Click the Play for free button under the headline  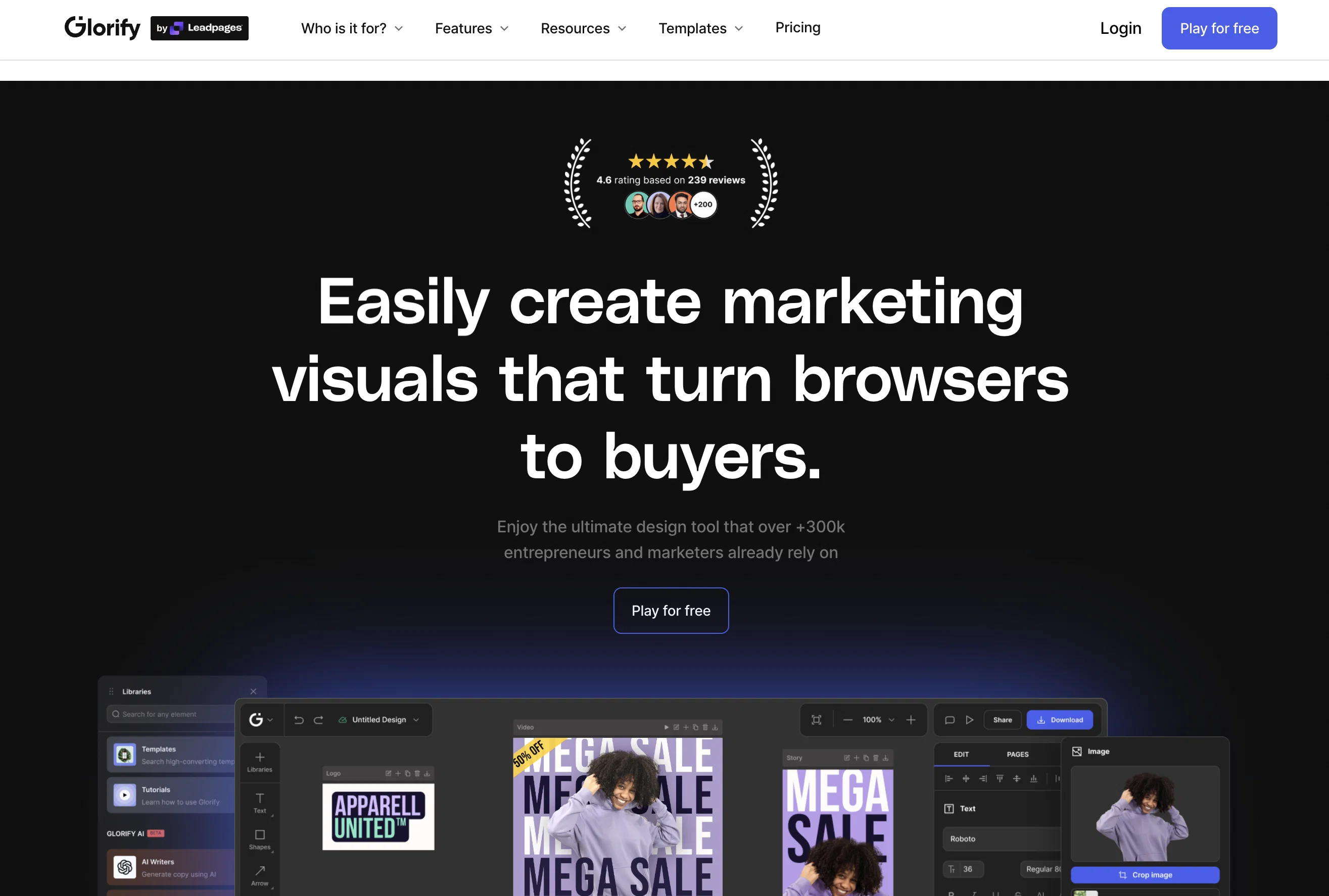click(671, 610)
